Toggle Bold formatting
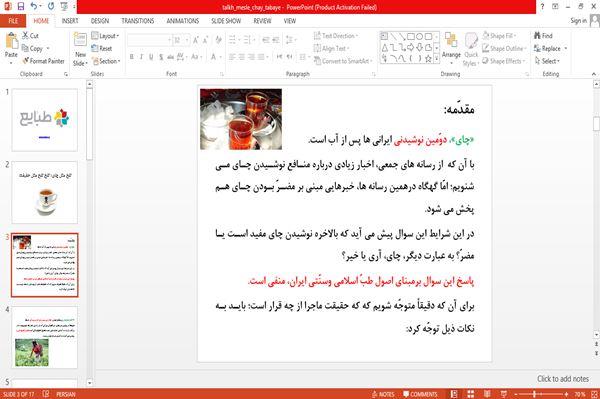Image resolution: width=600 pixels, height=399 pixels. (132, 57)
